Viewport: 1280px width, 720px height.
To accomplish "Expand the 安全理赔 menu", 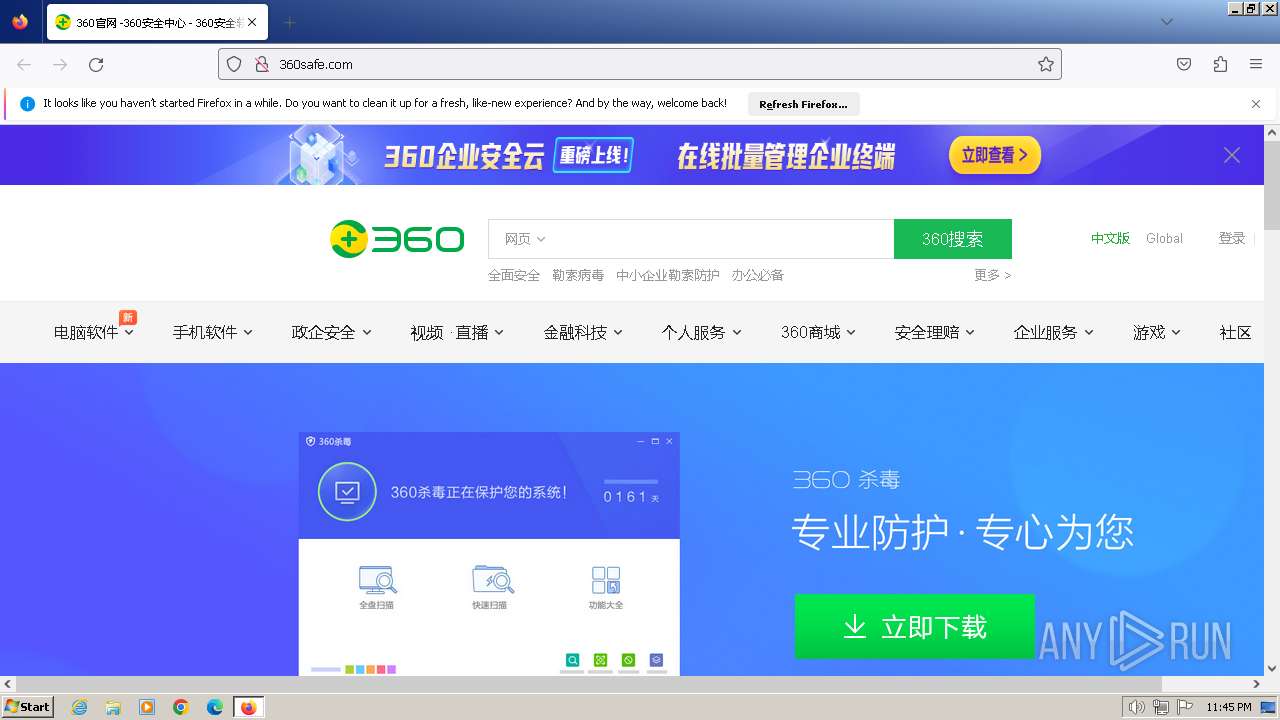I will point(934,332).
